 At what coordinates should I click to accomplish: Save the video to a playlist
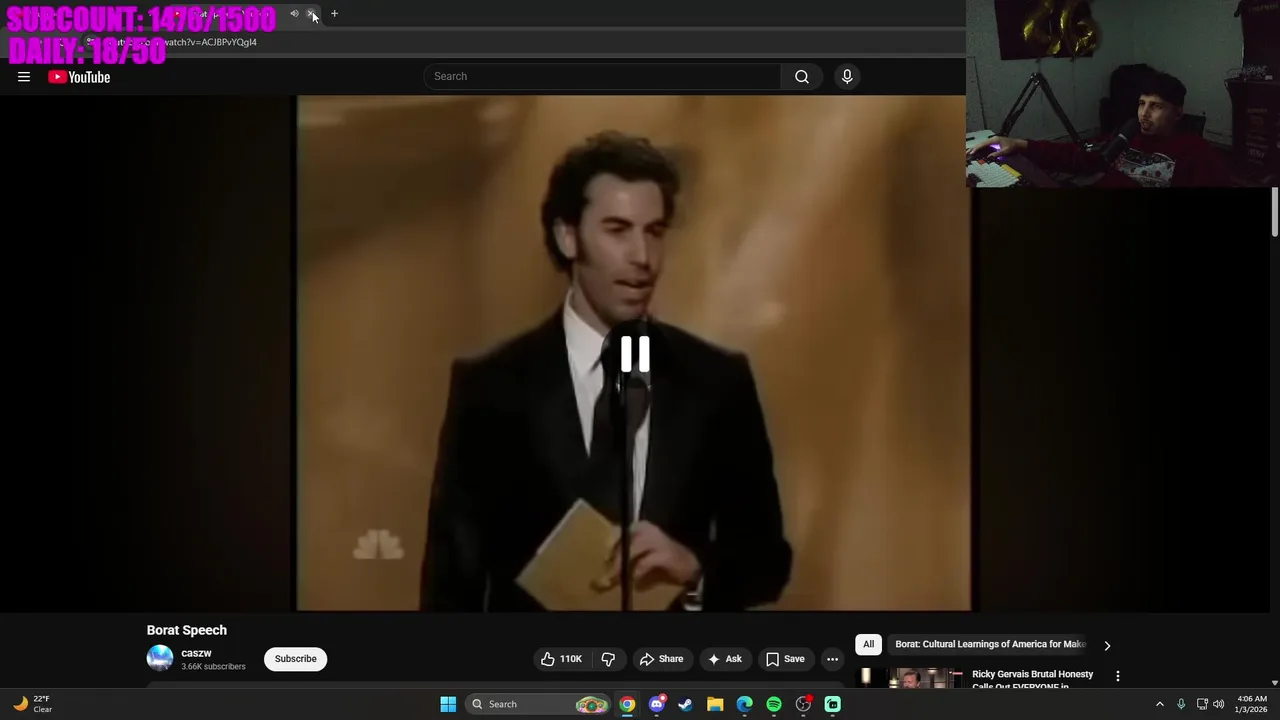785,659
